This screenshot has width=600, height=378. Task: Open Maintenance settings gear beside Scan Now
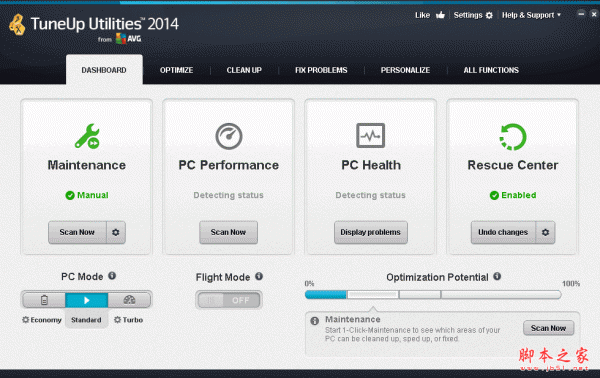(x=116, y=232)
